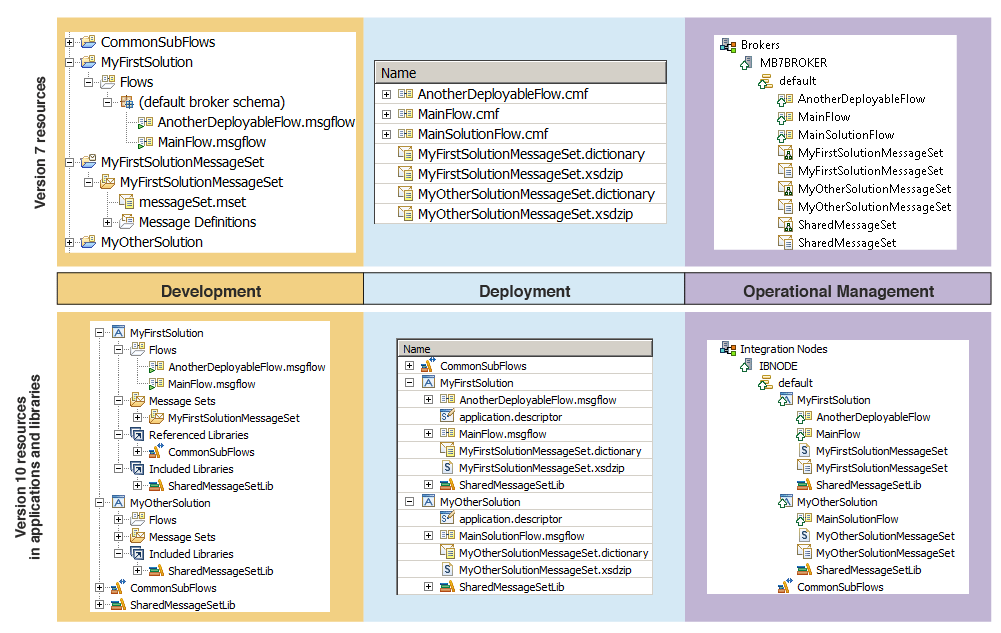
Task: Click the default broker schema icon
Action: click(x=126, y=102)
